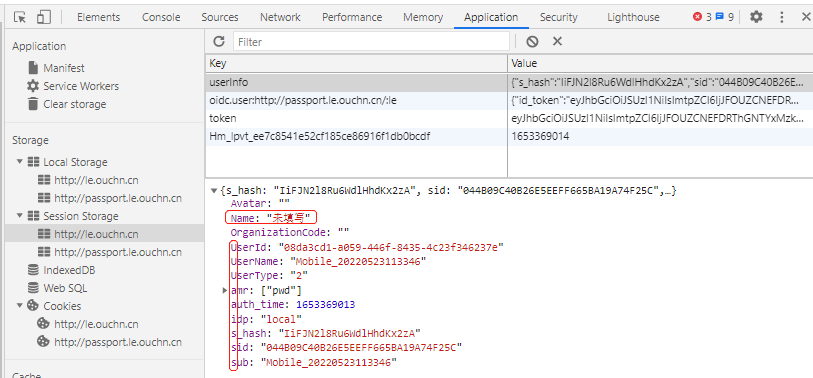
Task: Switch to the Network tab
Action: (280, 17)
